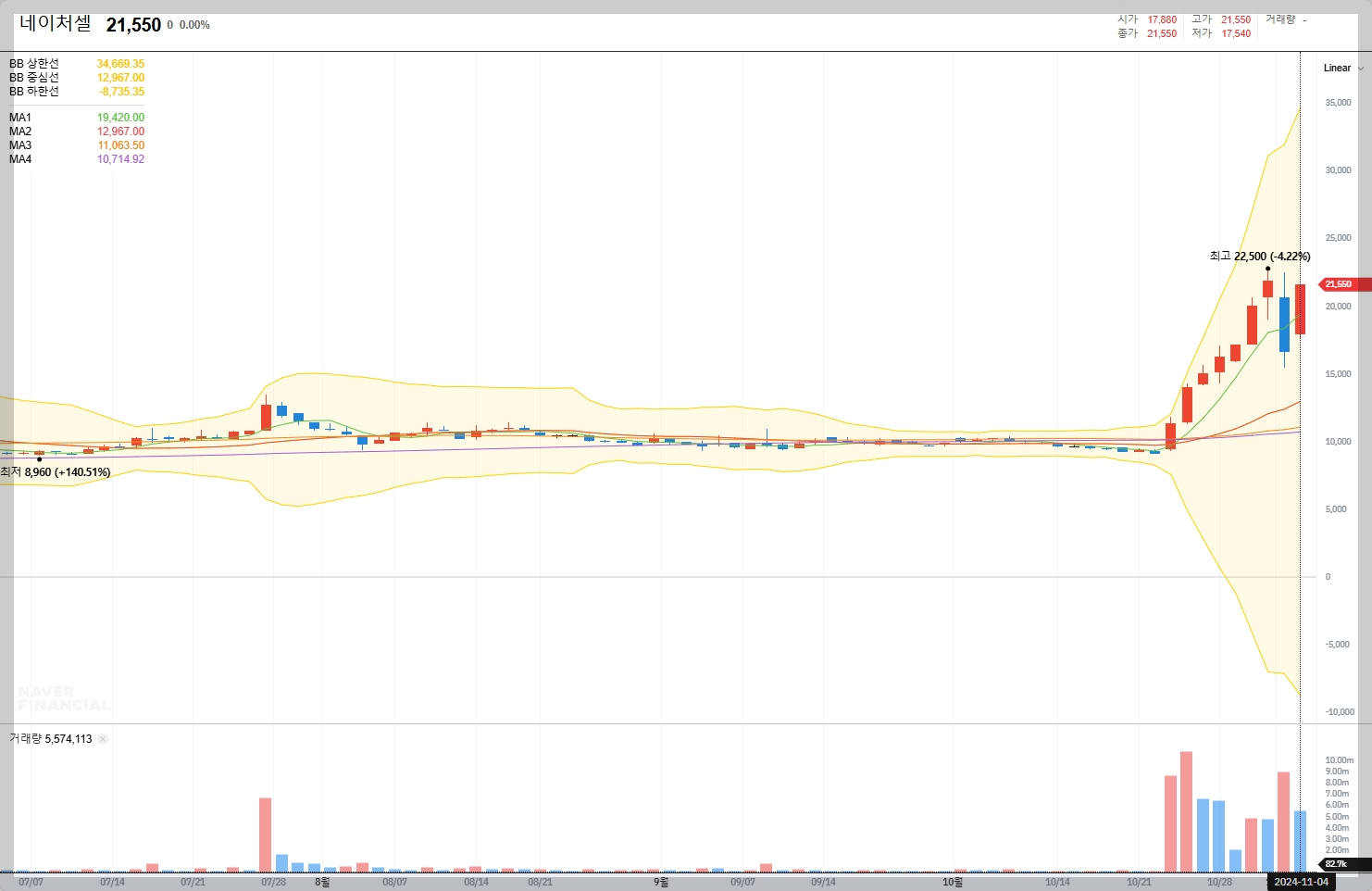Click the MA1 value 19,420.00
This screenshot has height=891, width=1372.
(120, 118)
